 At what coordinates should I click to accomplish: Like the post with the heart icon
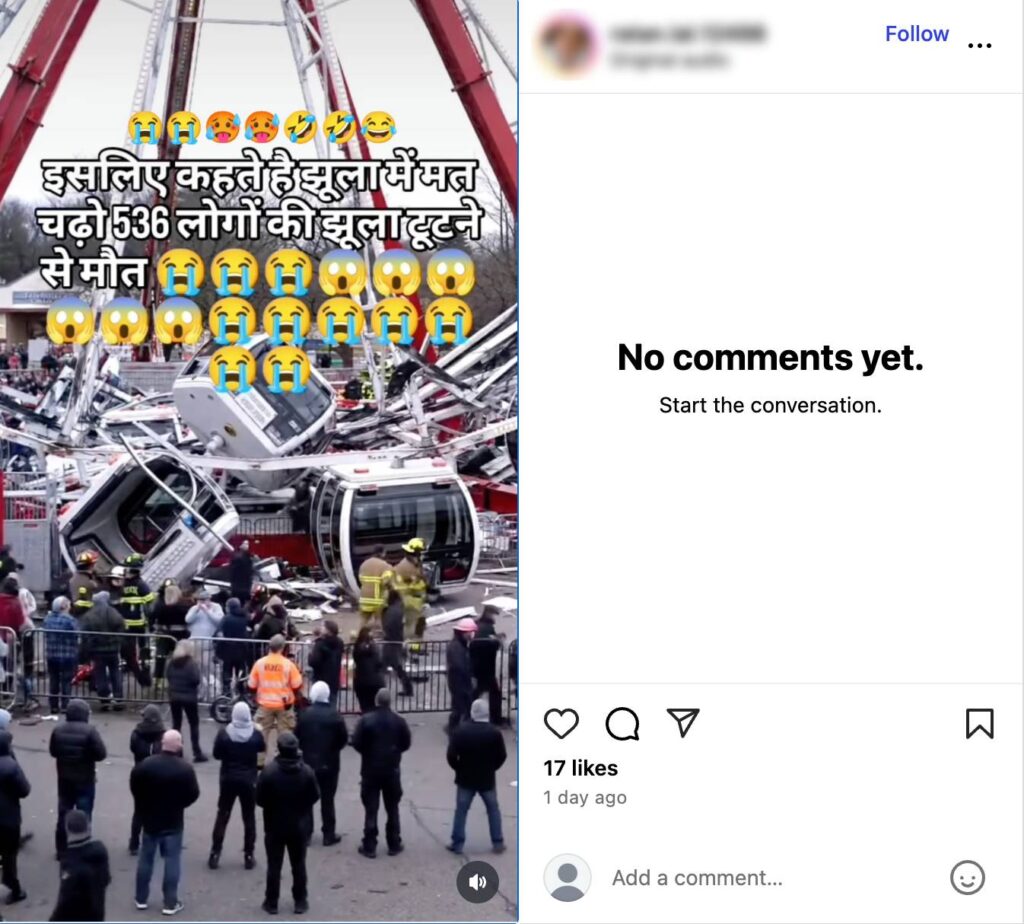(x=561, y=724)
